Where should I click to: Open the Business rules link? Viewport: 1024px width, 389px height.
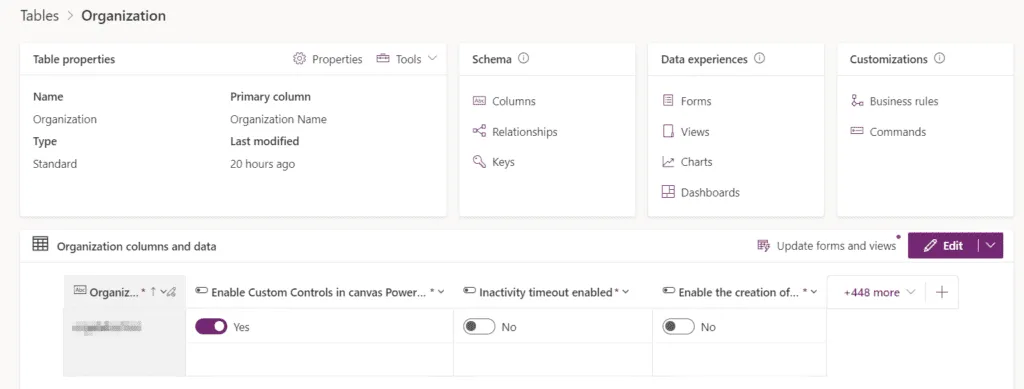tap(904, 101)
